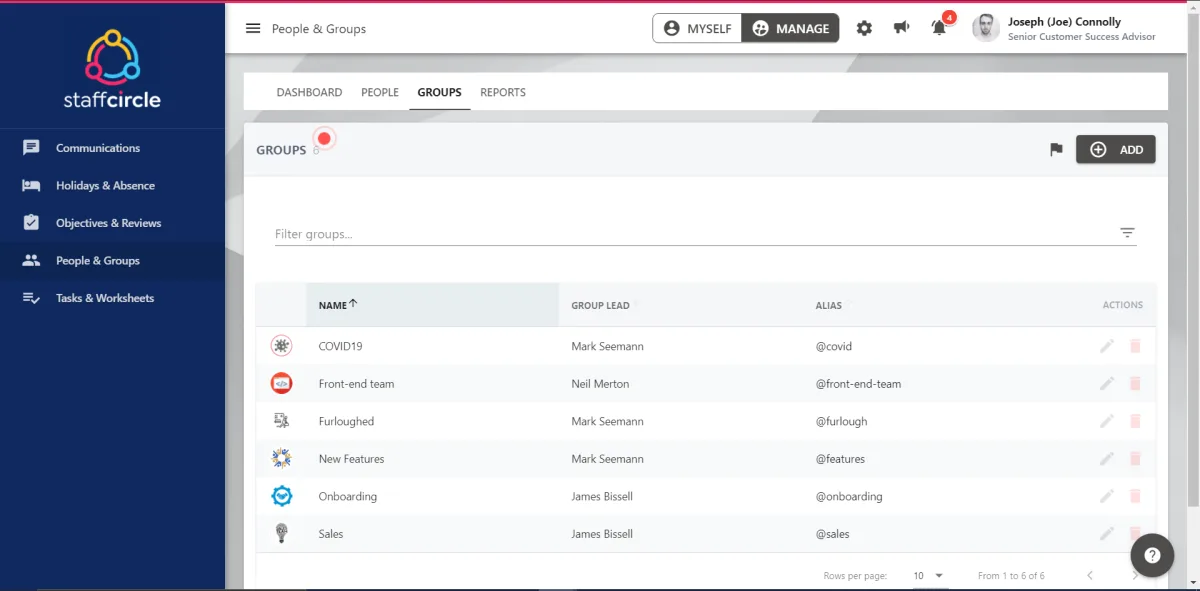The height and width of the screenshot is (591, 1200).
Task: Open the Front-end team group name
Action: (356, 384)
